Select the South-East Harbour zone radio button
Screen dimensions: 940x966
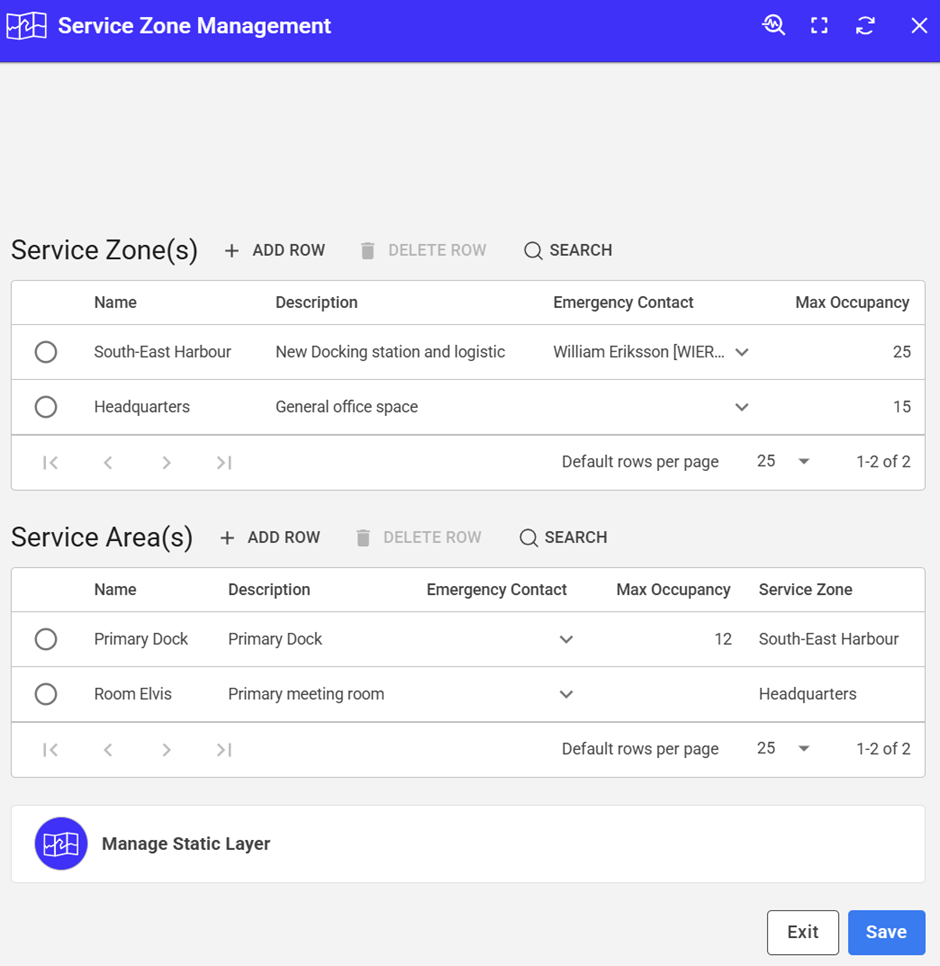point(46,352)
